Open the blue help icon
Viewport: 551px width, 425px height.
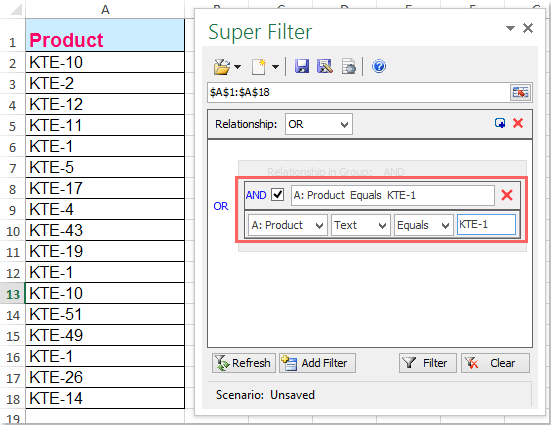[379, 66]
